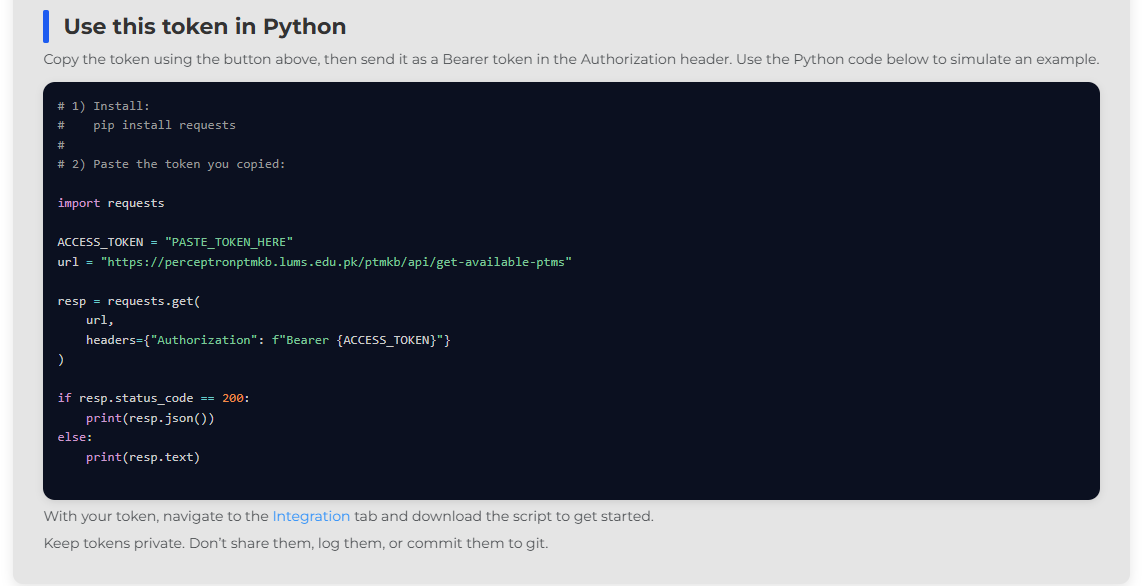Click the blue accent bar beside the heading
The height and width of the screenshot is (586, 1145).
(x=46, y=26)
